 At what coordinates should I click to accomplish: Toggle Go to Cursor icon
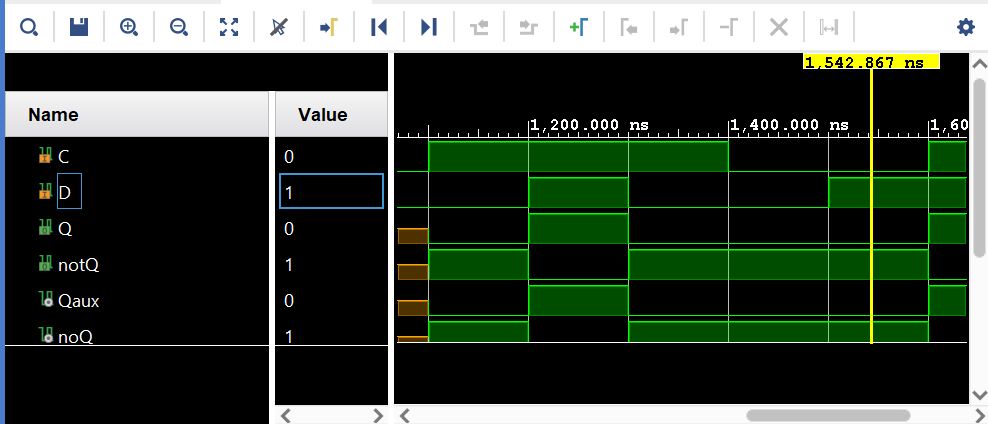pyautogui.click(x=329, y=27)
